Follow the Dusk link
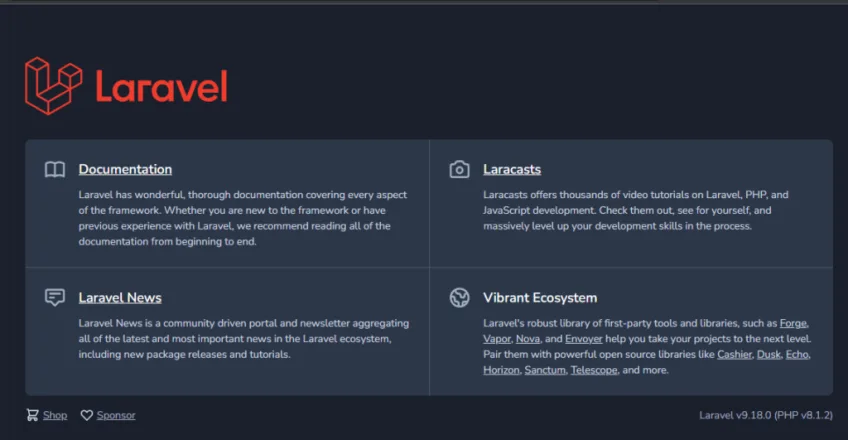848x440 pixels. [x=768, y=355]
